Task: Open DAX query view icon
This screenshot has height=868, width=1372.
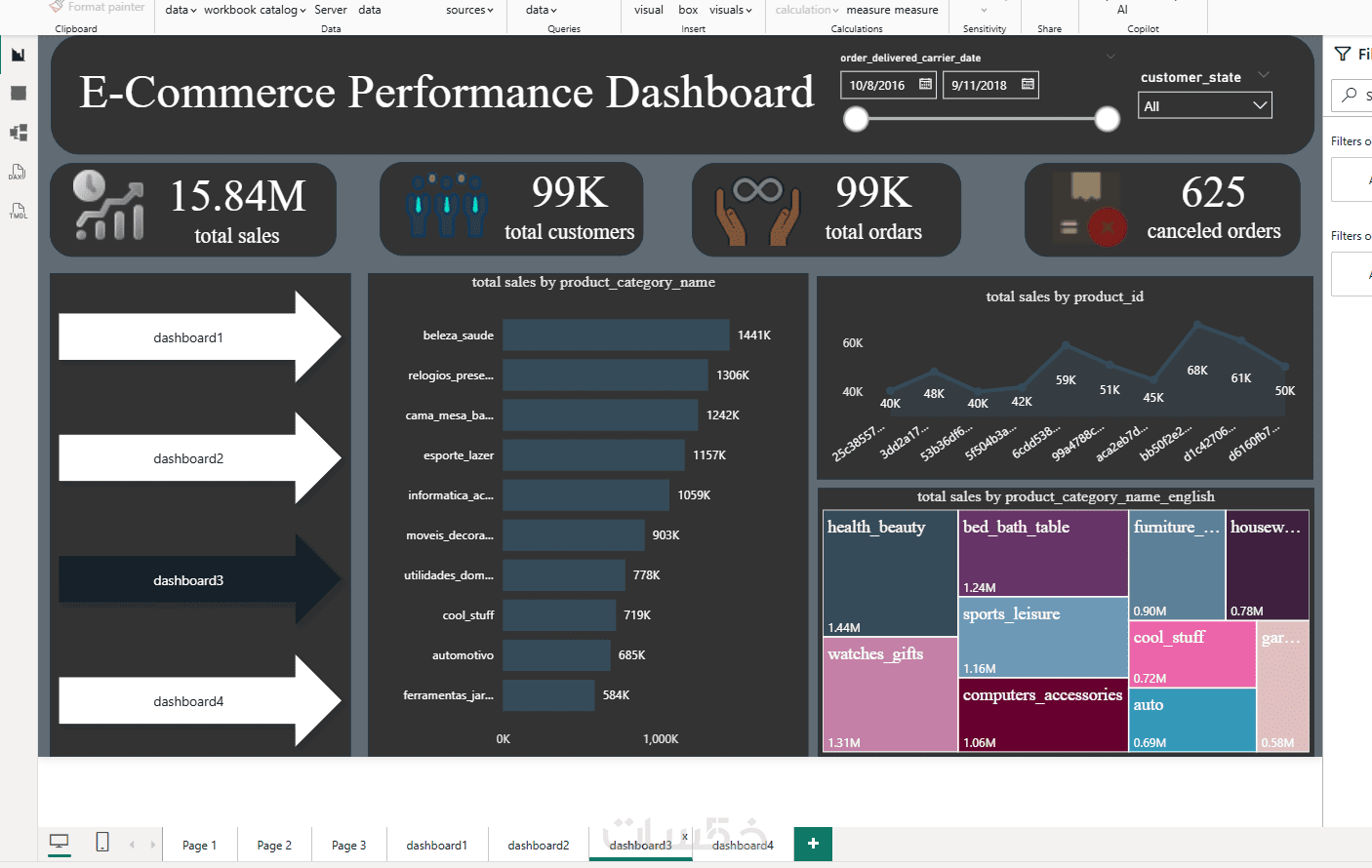Action: click(19, 172)
